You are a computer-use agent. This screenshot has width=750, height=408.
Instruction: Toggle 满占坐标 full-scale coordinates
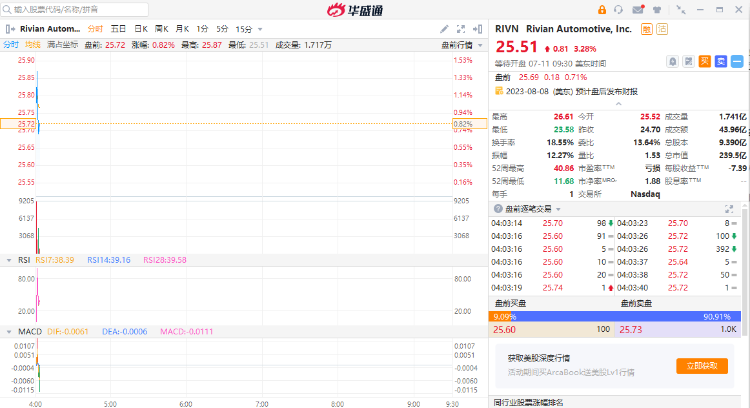[x=62, y=45]
